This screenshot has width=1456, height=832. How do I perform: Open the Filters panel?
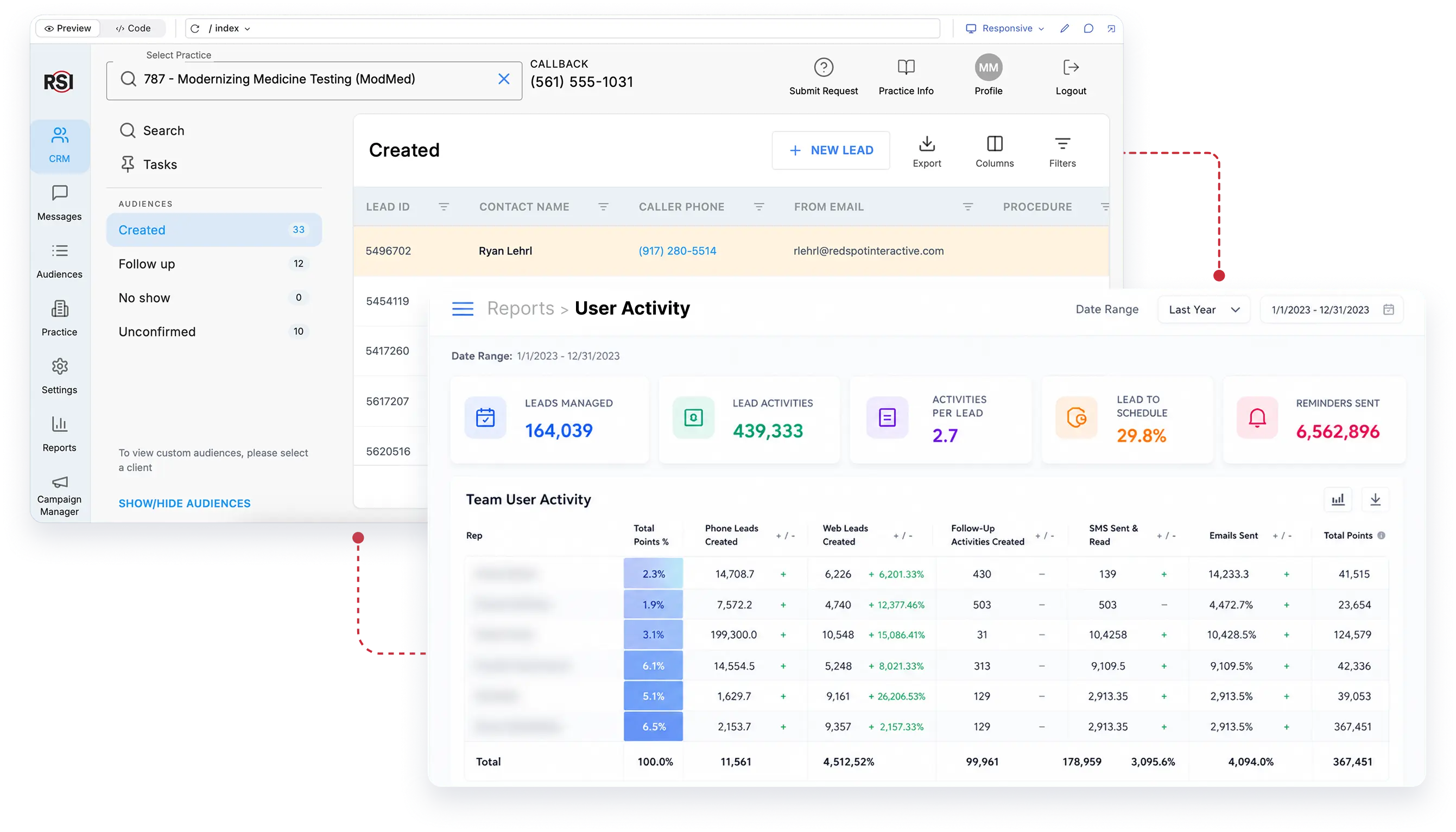pos(1062,151)
